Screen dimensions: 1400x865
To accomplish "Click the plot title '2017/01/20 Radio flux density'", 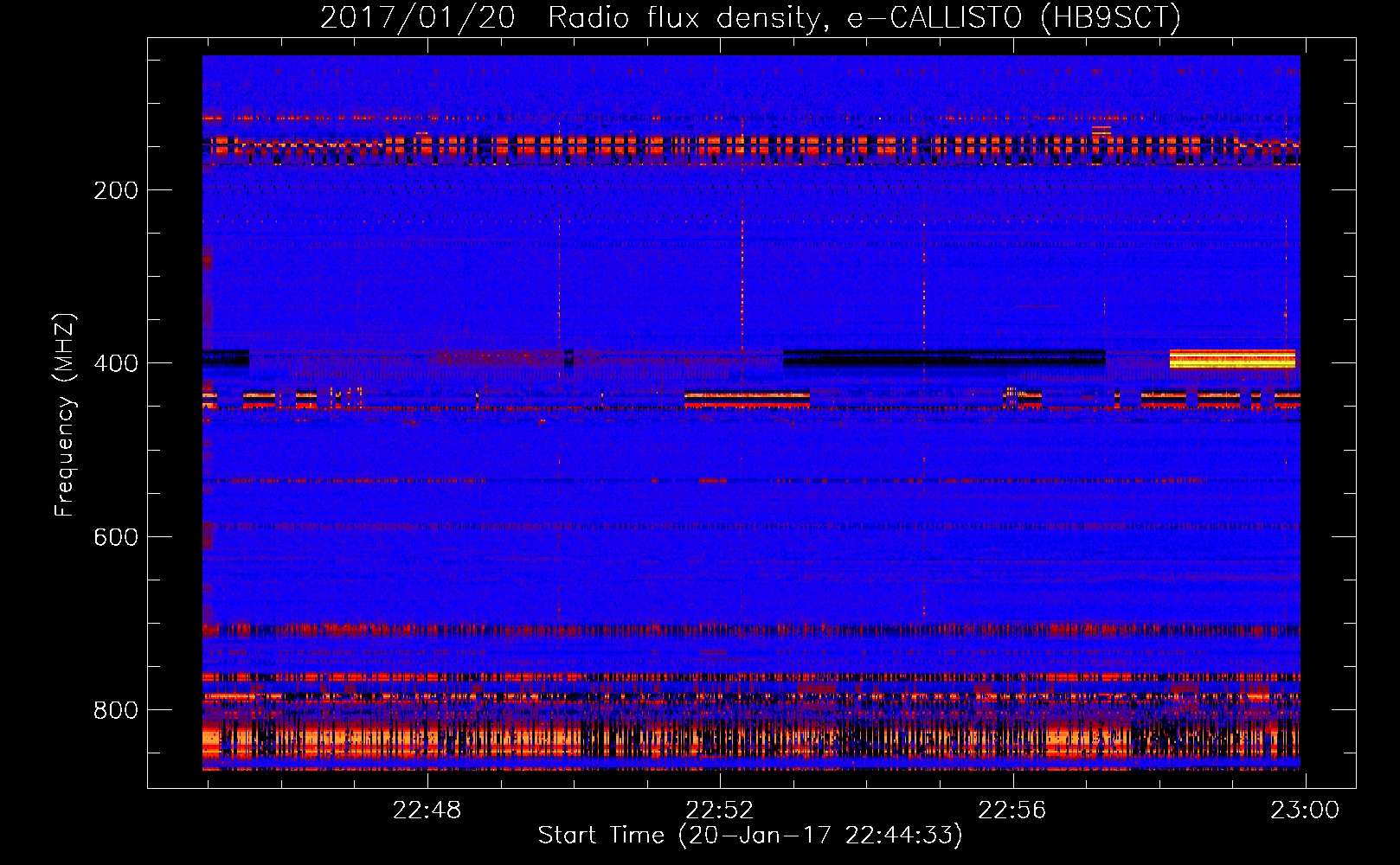I will point(570,18).
